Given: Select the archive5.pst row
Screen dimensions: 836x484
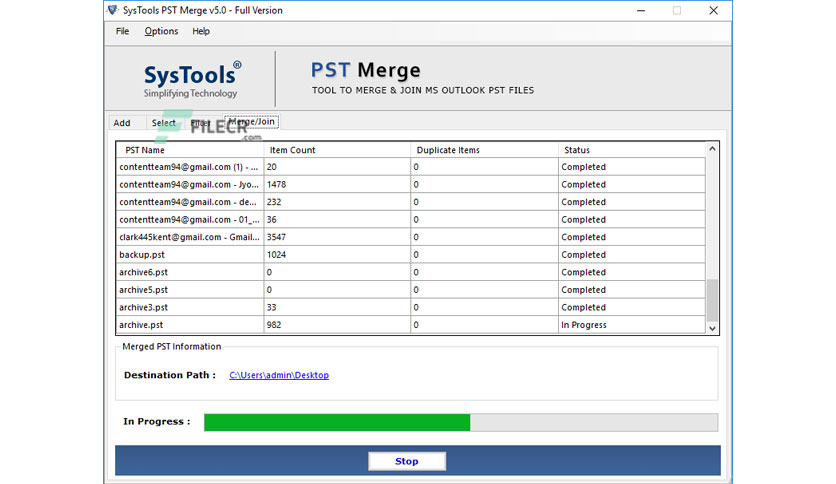Looking at the screenshot, I should pos(411,290).
